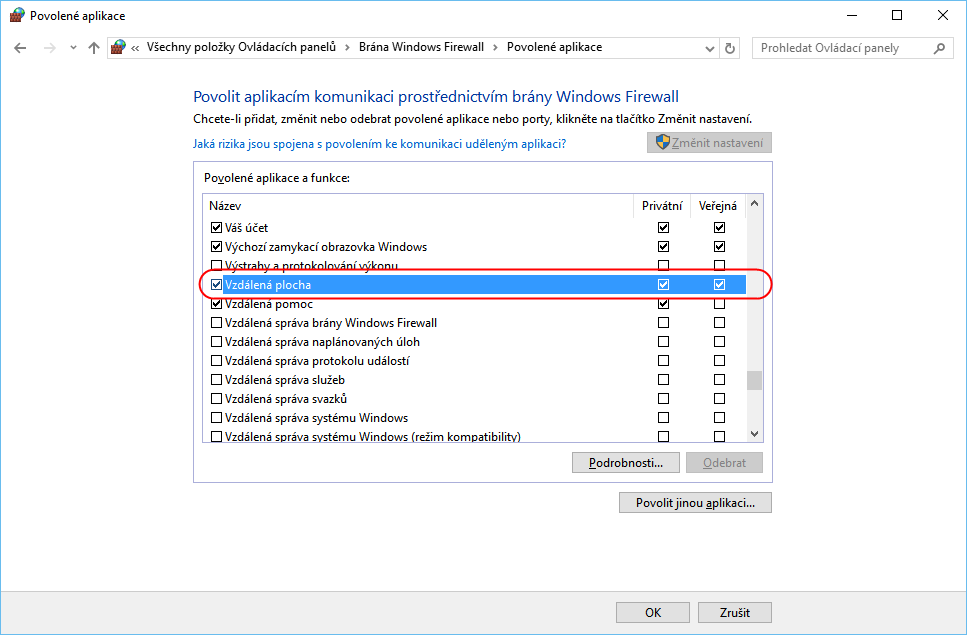The image size is (967, 635).
Task: Click the search magnifier icon
Action: point(939,48)
